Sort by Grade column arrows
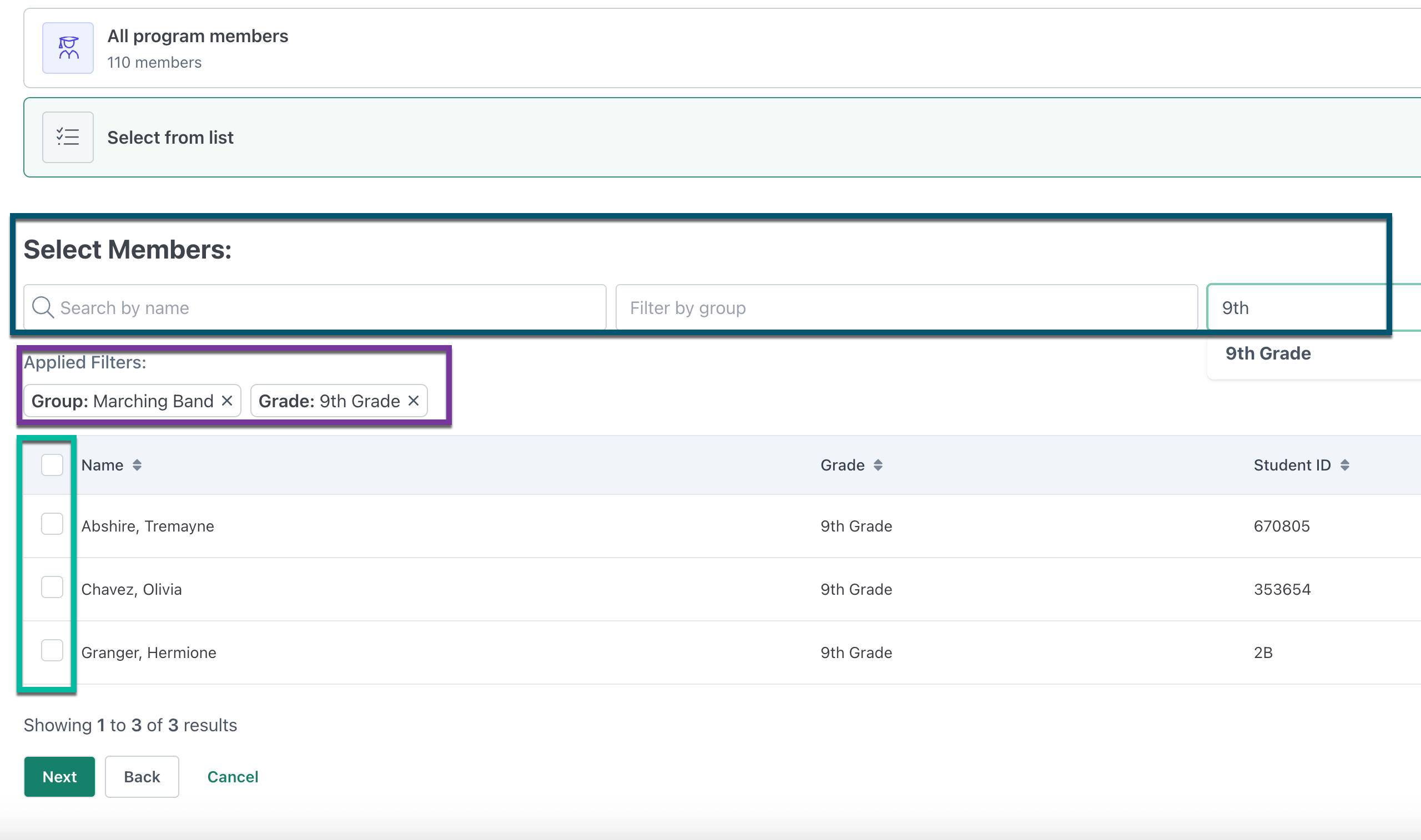Image resolution: width=1421 pixels, height=840 pixels. point(878,465)
